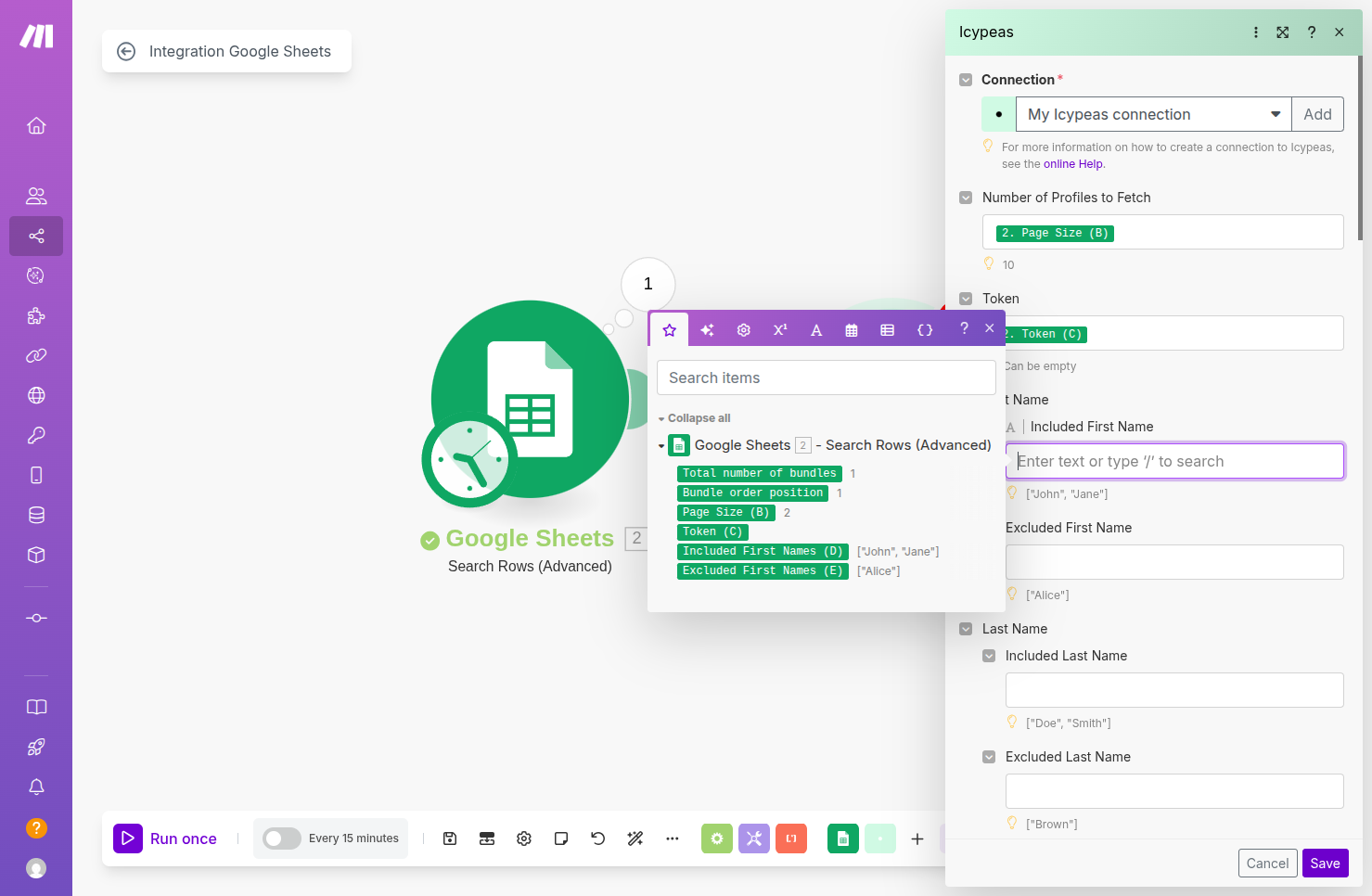Toggle the Every 15 minutes scheduling switch
Viewport: 1372px width, 896px height.
click(282, 838)
